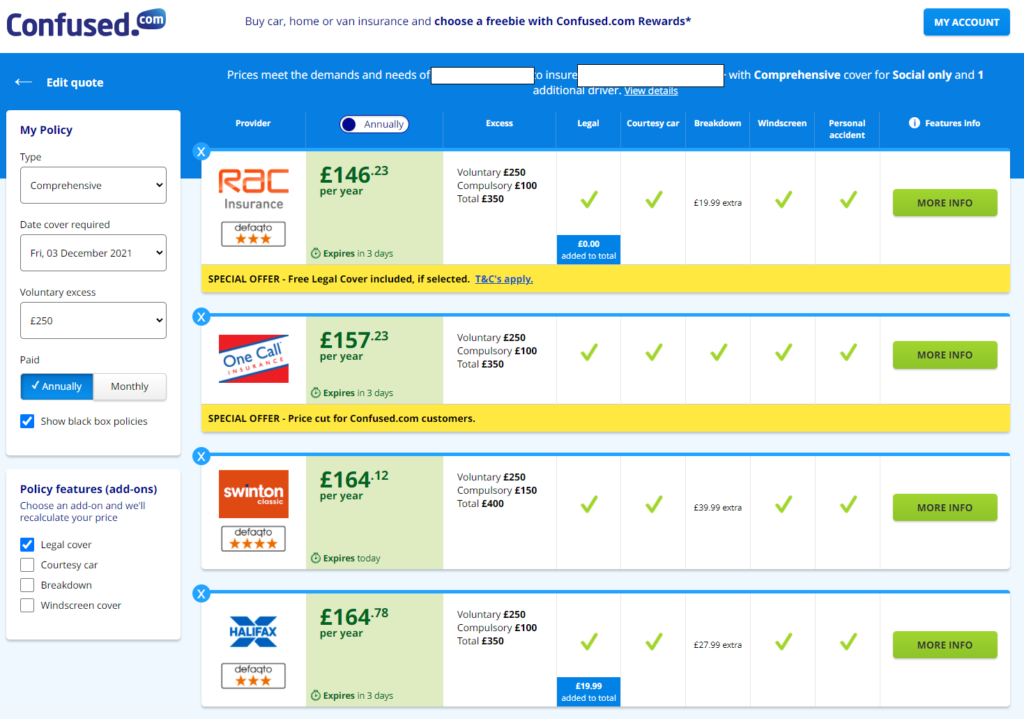
Task: Open the View details link
Action: pyautogui.click(x=650, y=91)
